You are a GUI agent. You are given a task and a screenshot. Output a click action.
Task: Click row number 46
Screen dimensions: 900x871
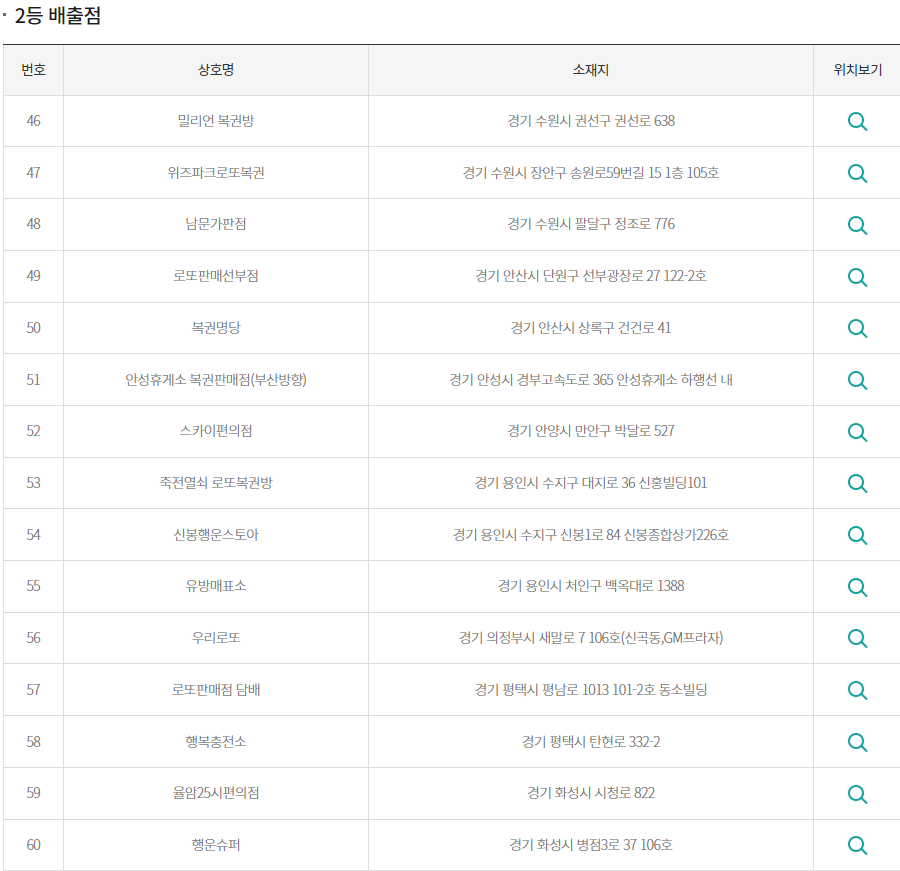(x=33, y=121)
